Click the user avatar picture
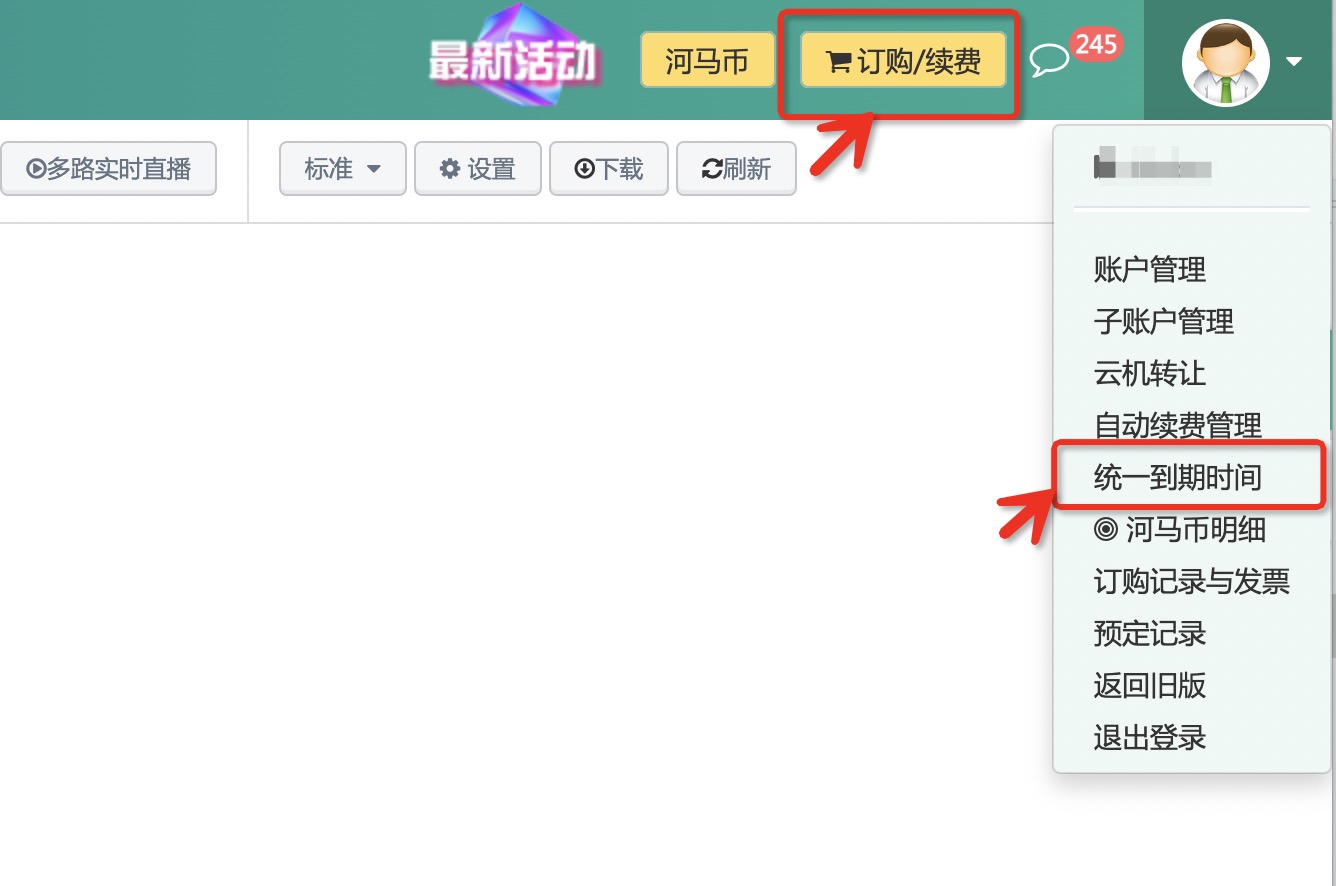 pyautogui.click(x=1227, y=62)
